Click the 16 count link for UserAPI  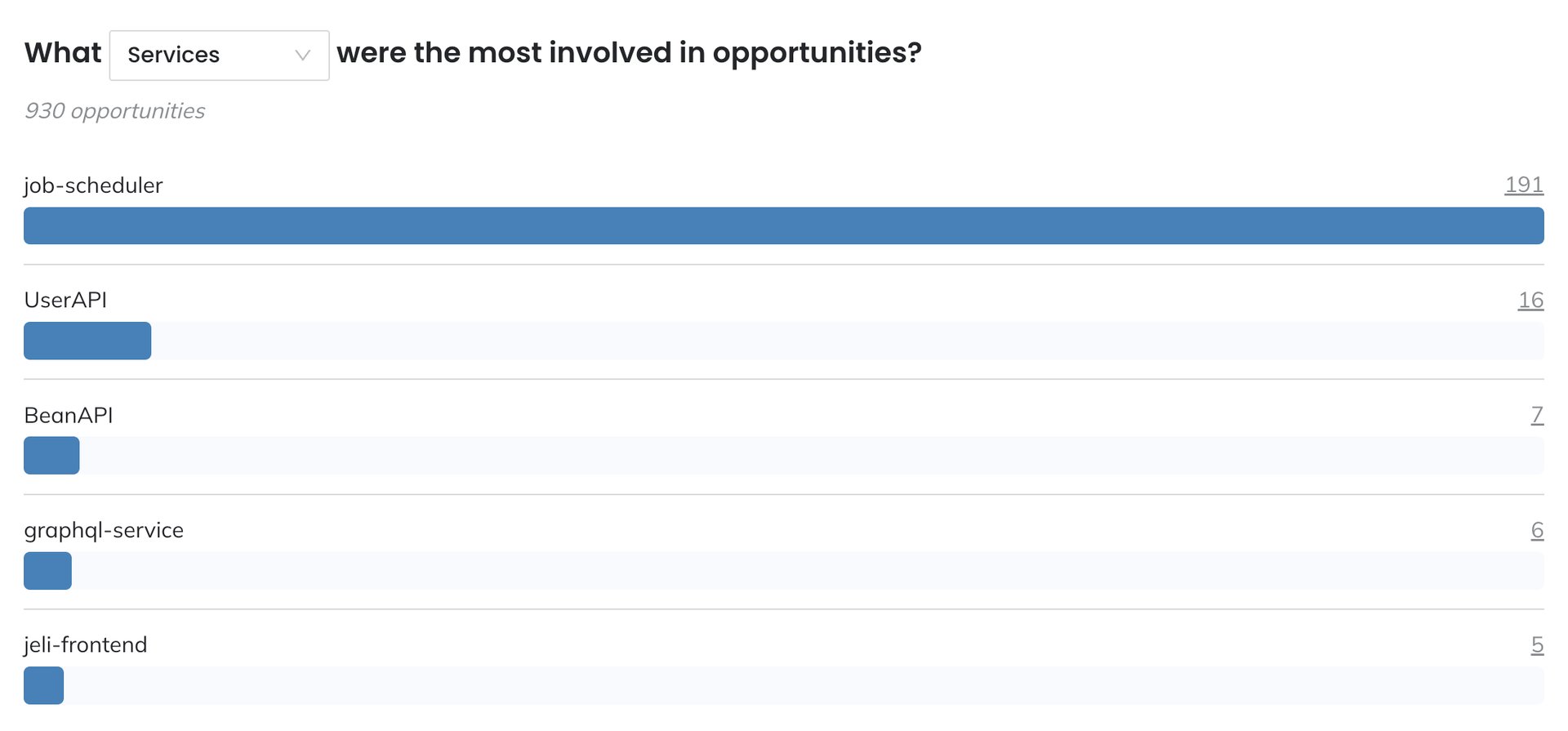pyautogui.click(x=1530, y=301)
